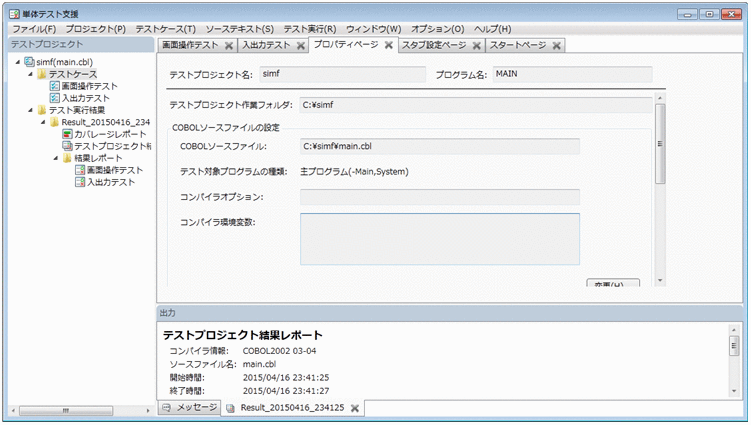The image size is (751, 425).
Task: Click the 2015/04/16 23:41:25 start time
Action: [286, 378]
